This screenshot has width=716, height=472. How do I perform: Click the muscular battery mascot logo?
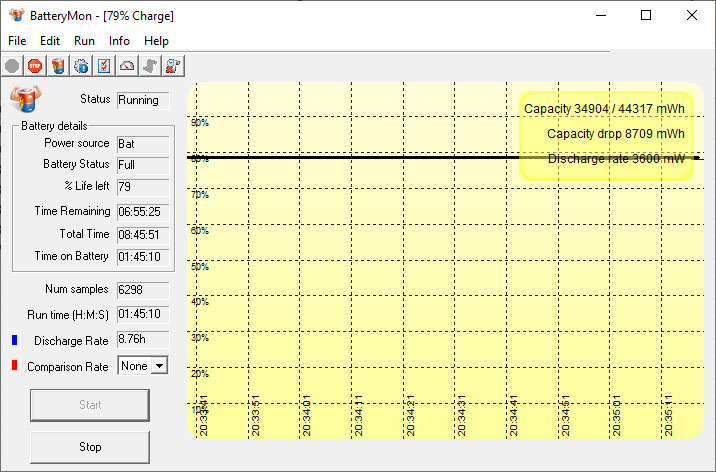point(26,98)
